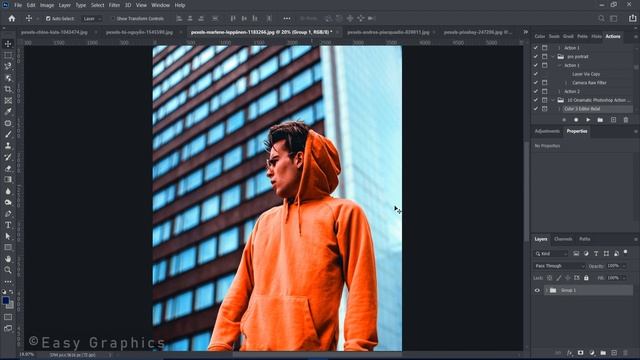Toggle checkmark for Layer Via Copy step
The image size is (640, 360).
[x=536, y=74]
